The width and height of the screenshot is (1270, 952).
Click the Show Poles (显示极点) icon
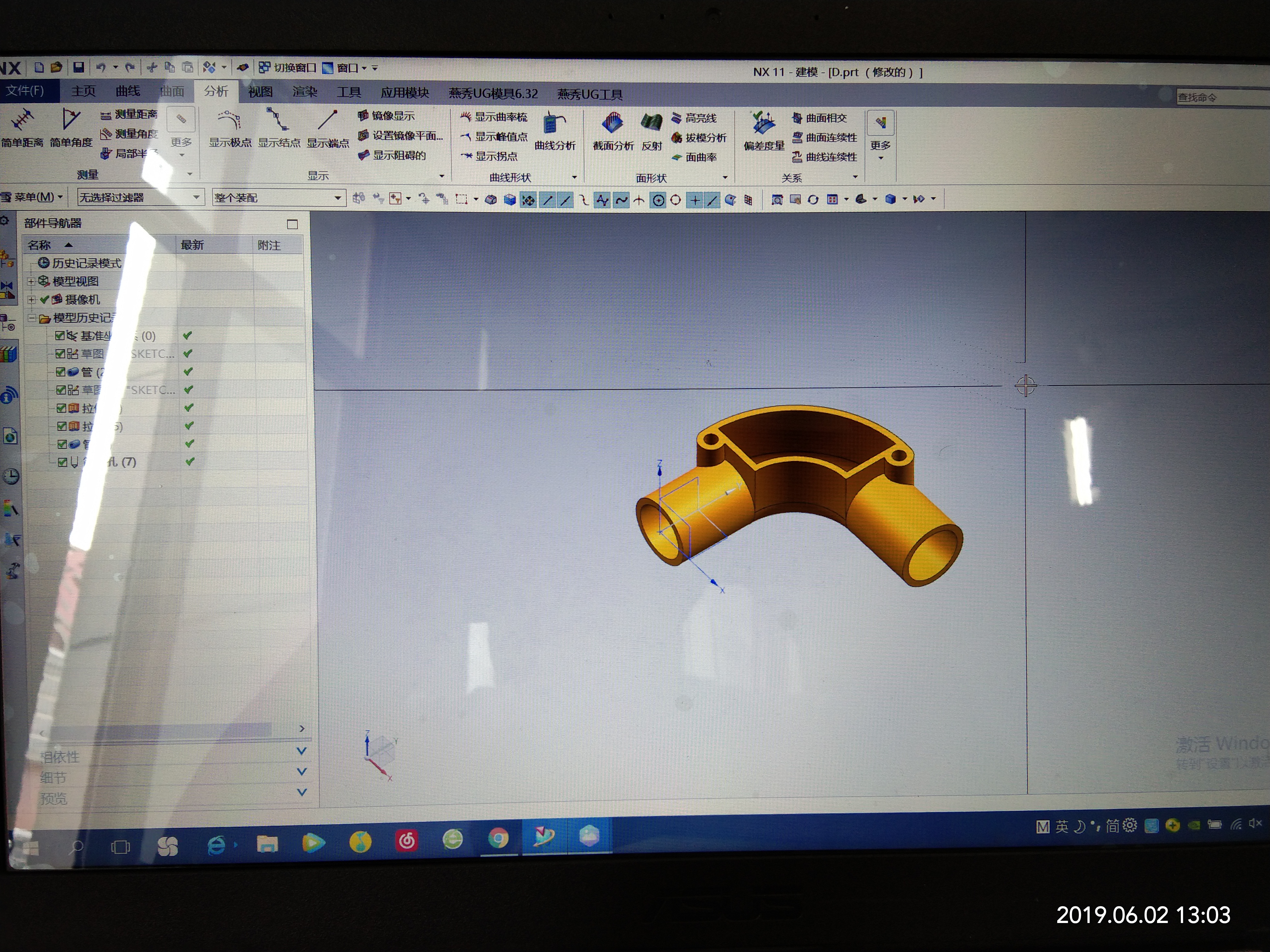(x=230, y=121)
